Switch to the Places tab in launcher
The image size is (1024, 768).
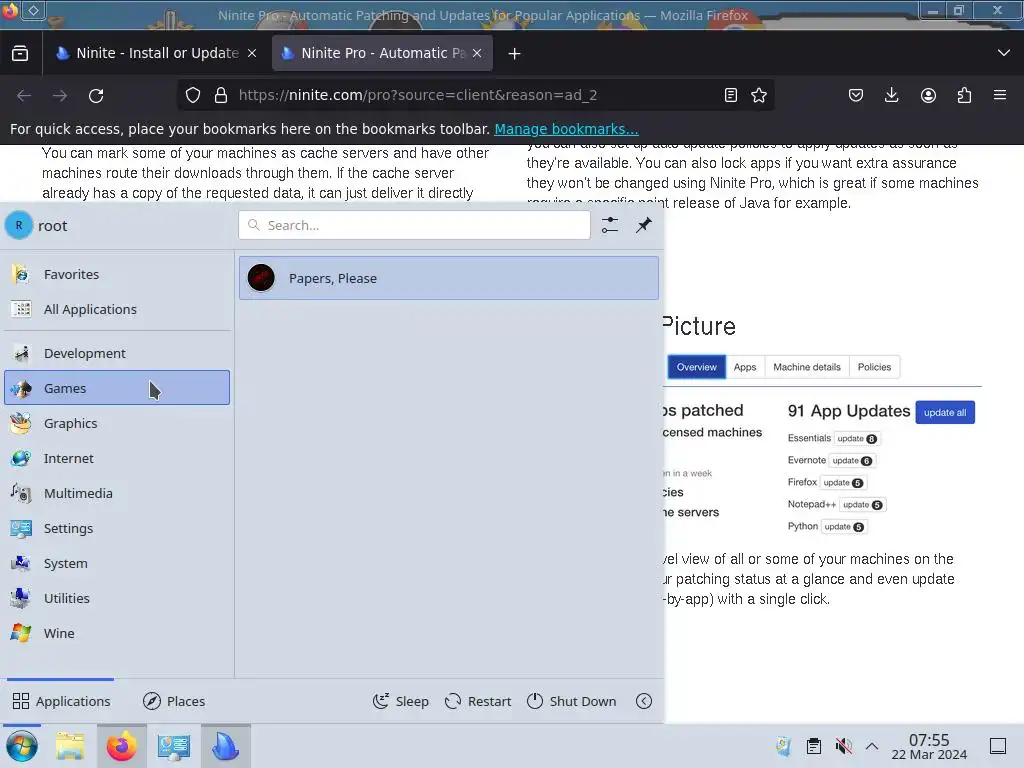tap(174, 701)
